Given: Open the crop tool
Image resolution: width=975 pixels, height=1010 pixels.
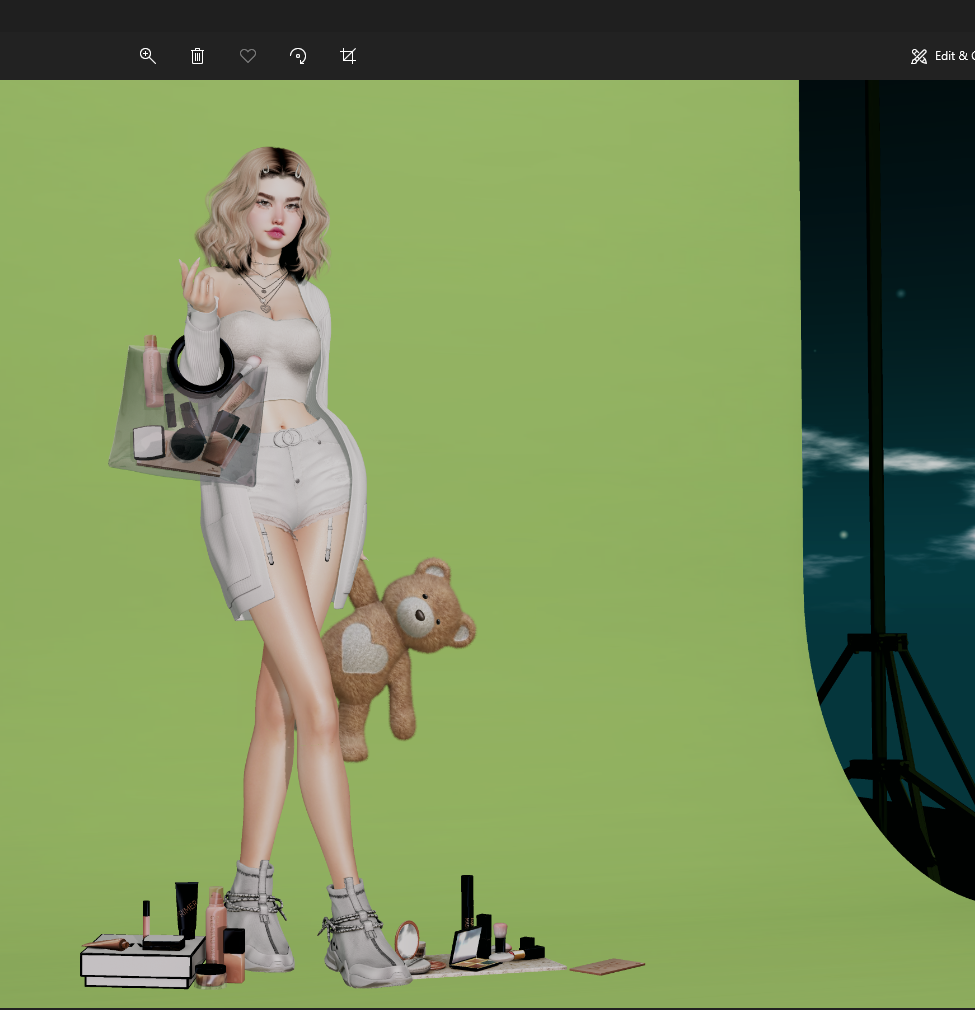Looking at the screenshot, I should click(x=348, y=56).
